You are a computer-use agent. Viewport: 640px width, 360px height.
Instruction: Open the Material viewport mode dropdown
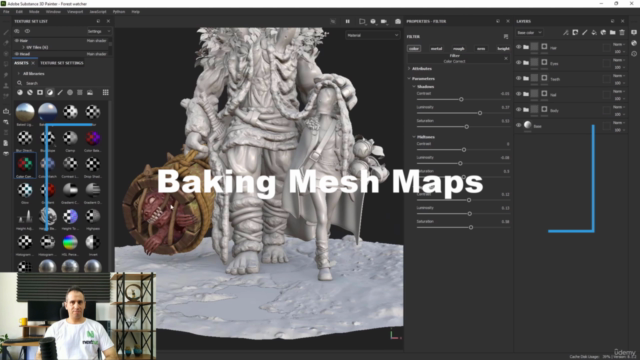(372, 36)
